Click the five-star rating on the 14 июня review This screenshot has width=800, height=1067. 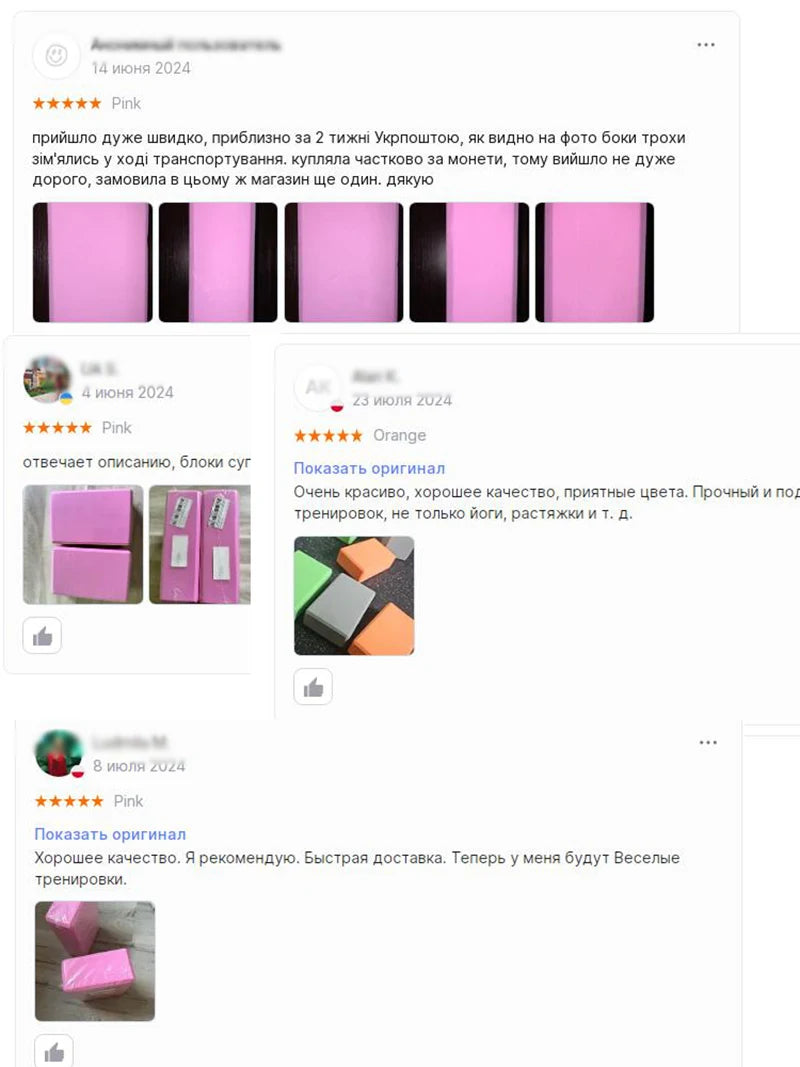point(67,103)
